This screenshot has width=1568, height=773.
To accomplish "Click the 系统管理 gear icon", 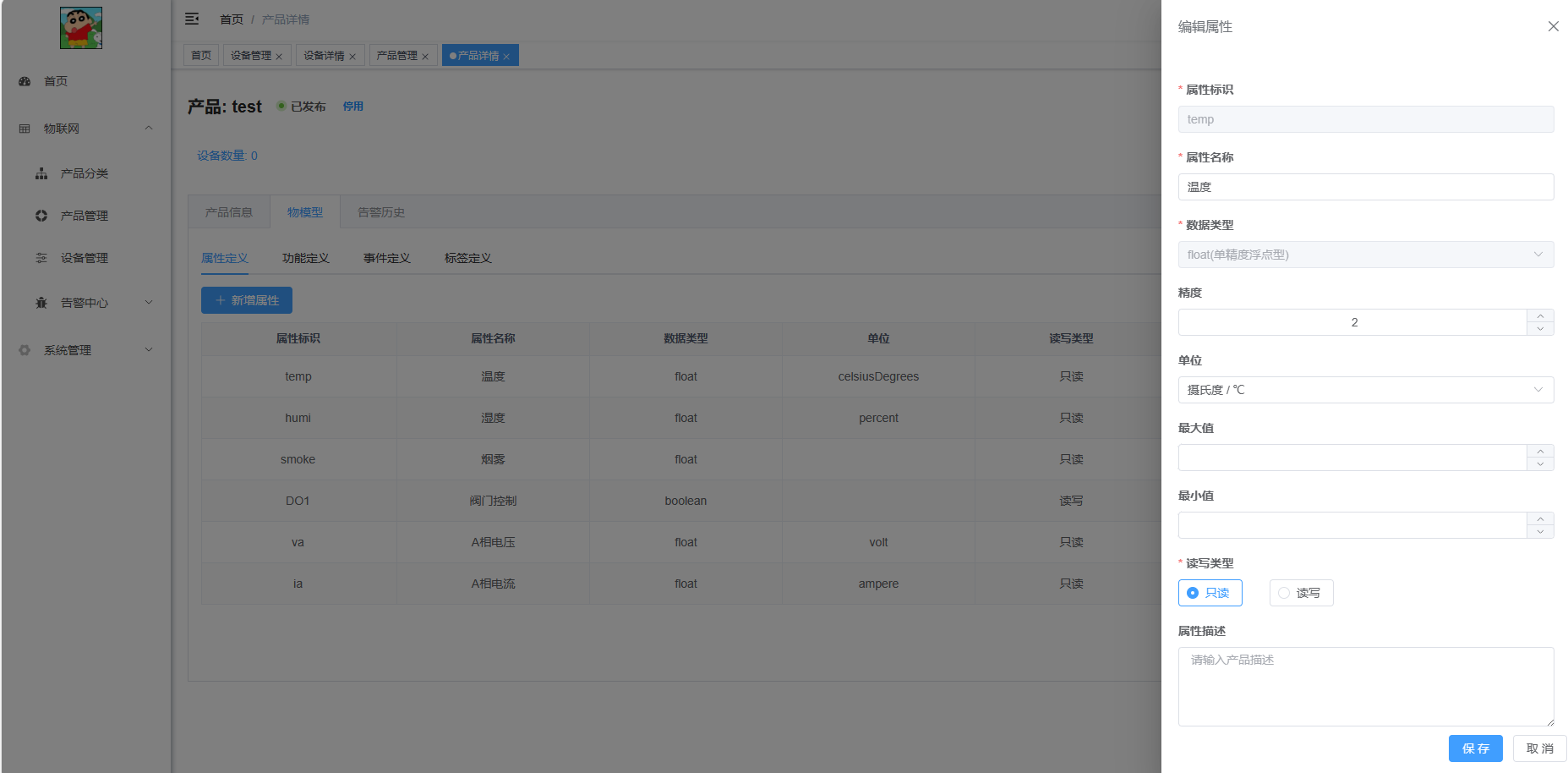I will pos(25,350).
